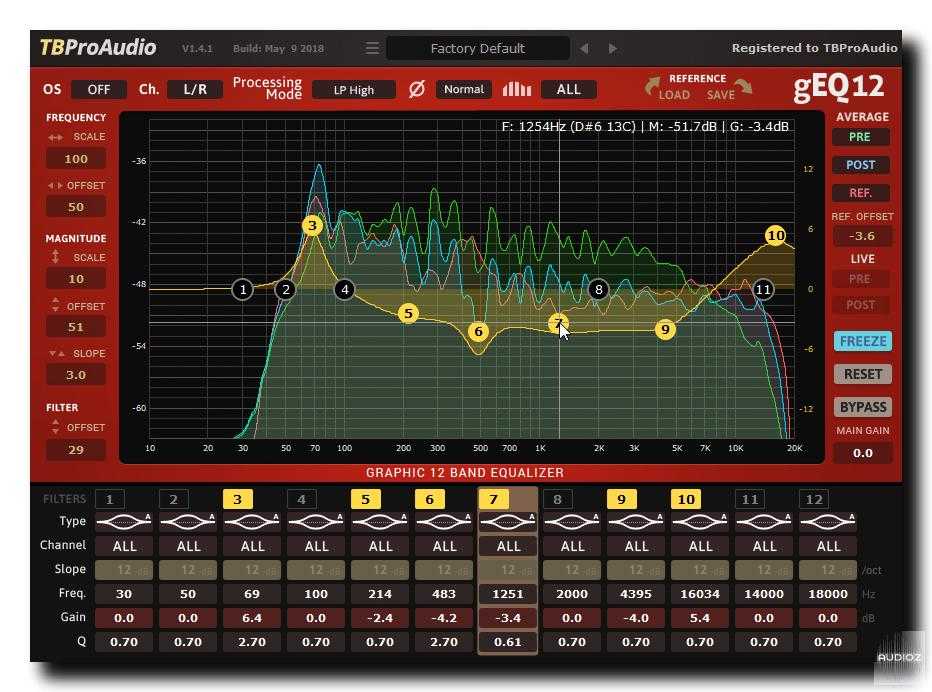Select band node 1 on the graph
The height and width of the screenshot is (692, 932).
click(x=243, y=290)
